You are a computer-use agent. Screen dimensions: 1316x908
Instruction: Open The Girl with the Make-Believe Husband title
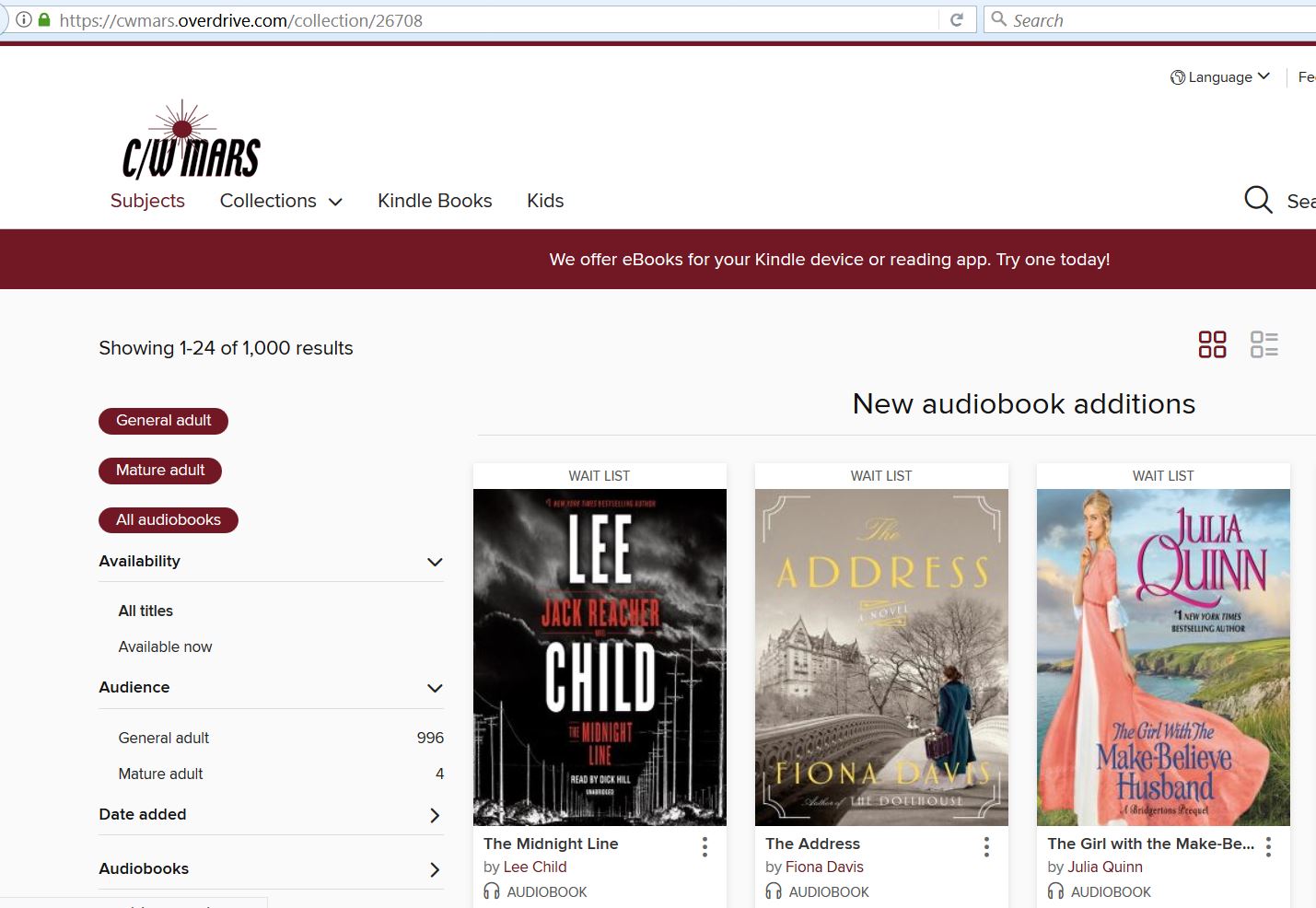(x=1150, y=844)
